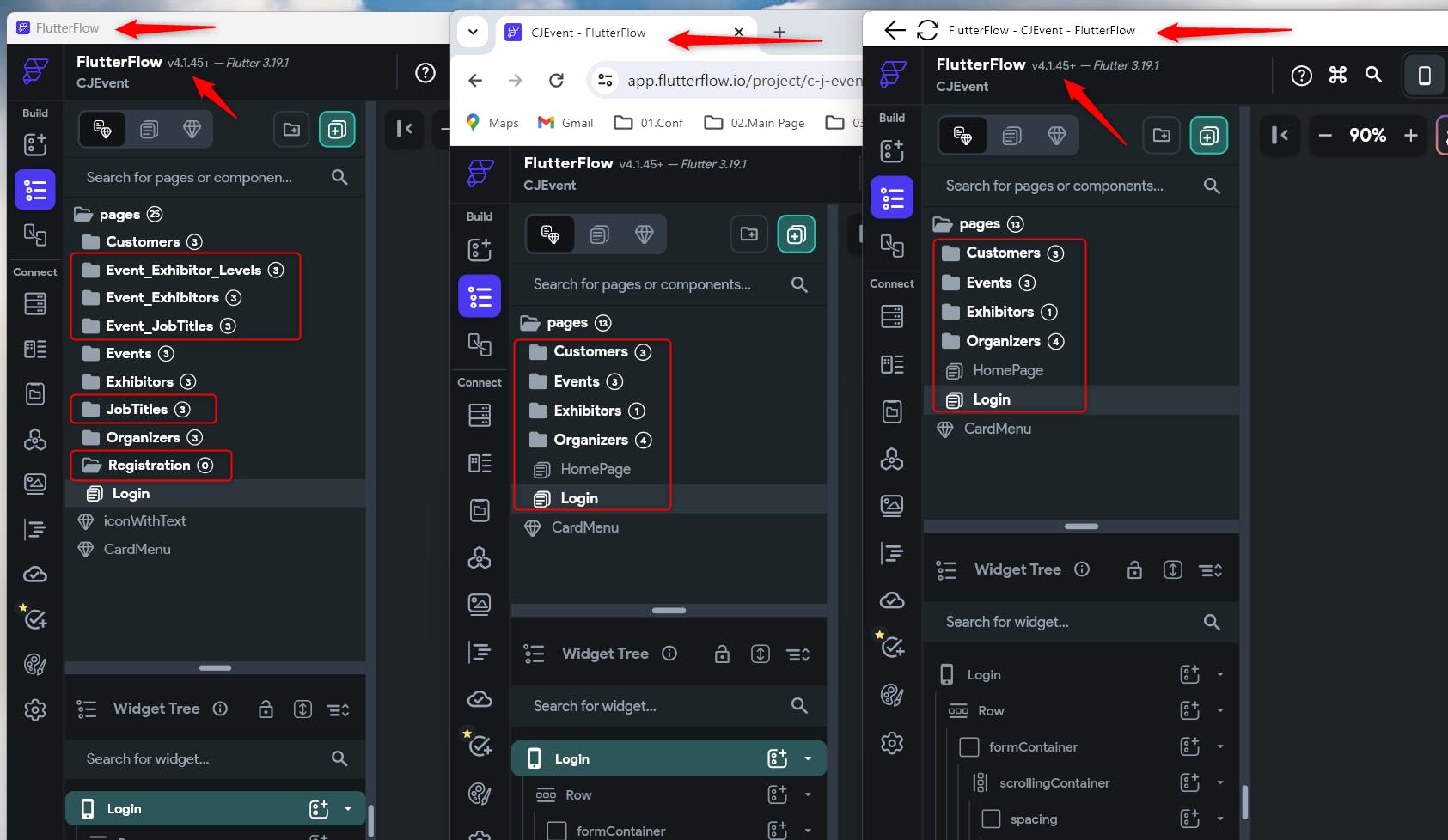
Task: Open command palette icon in right window
Action: coord(1338,76)
